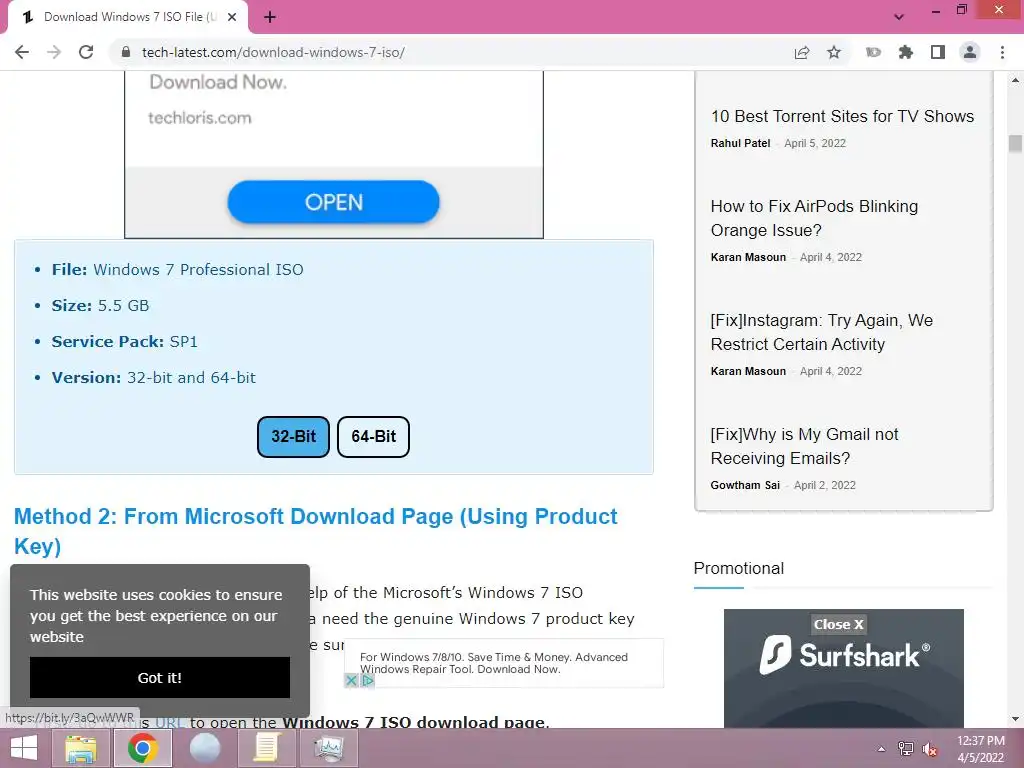Image resolution: width=1024 pixels, height=768 pixels.
Task: Open Chrome three-dot menu
Action: point(1002,52)
